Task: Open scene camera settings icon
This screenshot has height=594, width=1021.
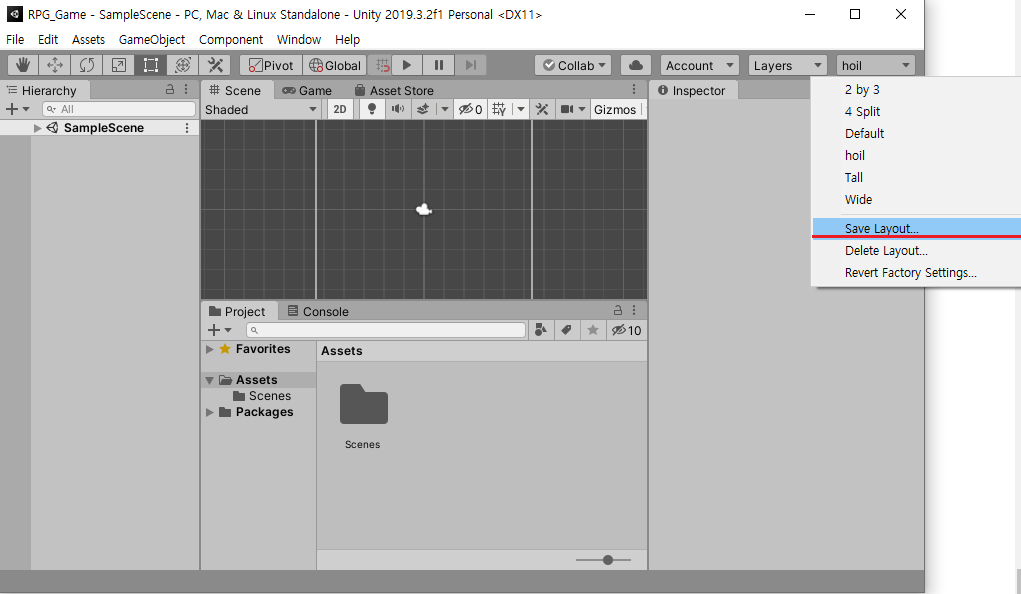Action: click(567, 109)
